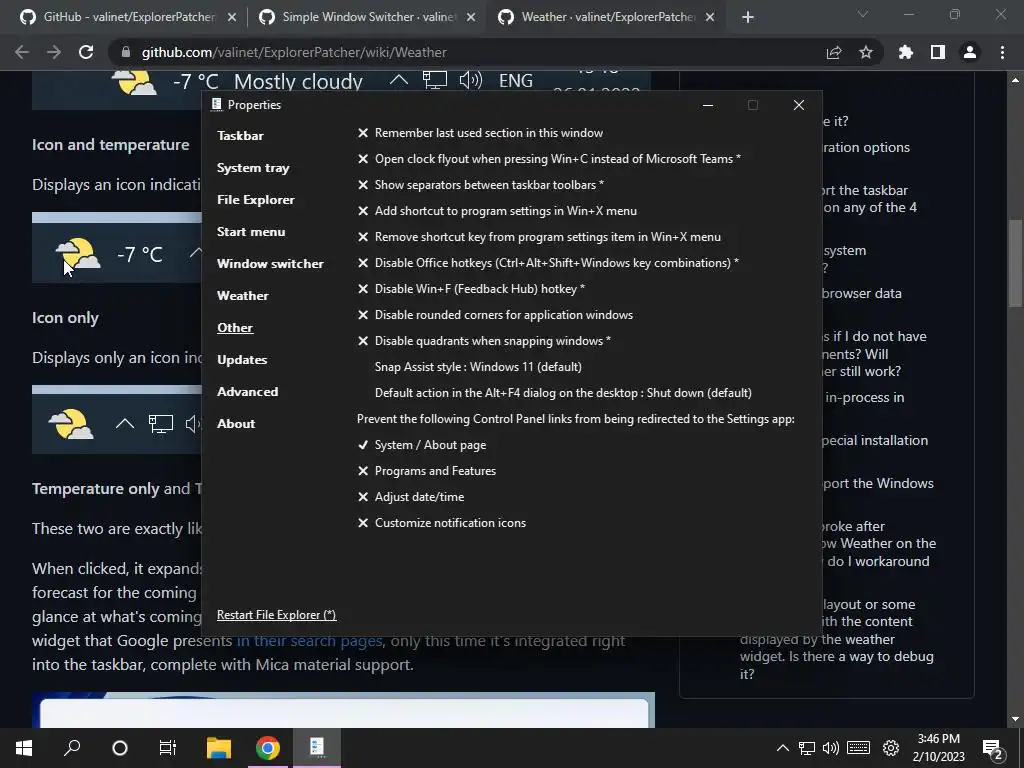1024x768 pixels.
Task: Toggle Disable rounded corners option
Action: (495, 315)
